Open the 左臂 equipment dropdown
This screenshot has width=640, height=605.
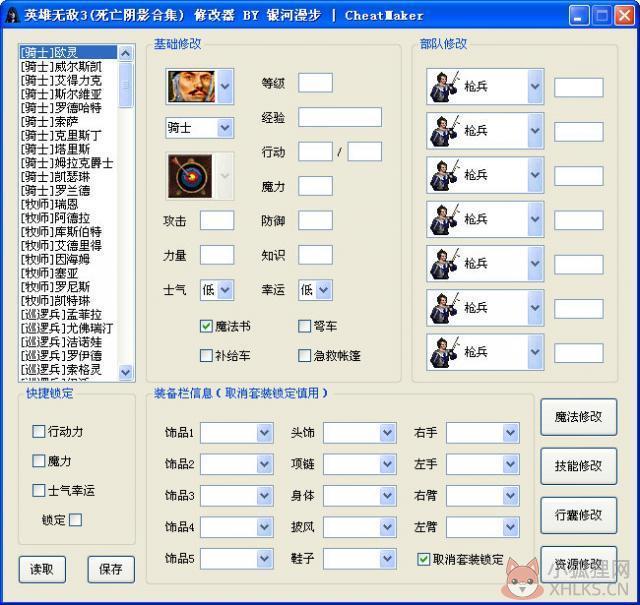pos(511,527)
